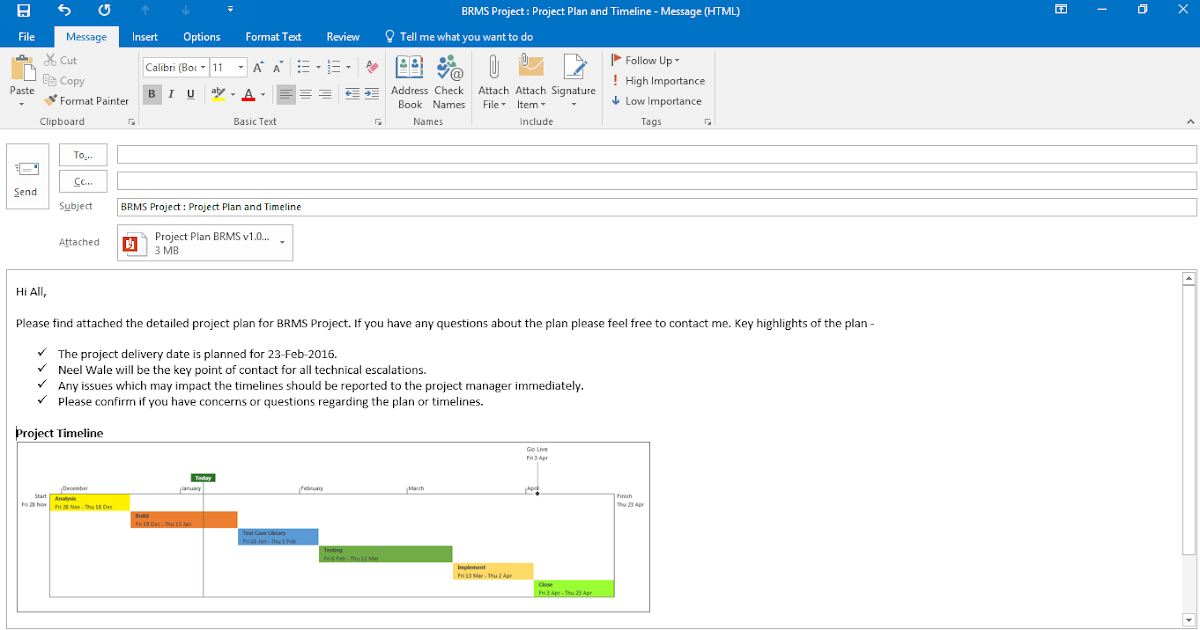Attach a file with paperclip icon
This screenshot has width=1200, height=630.
[x=493, y=82]
